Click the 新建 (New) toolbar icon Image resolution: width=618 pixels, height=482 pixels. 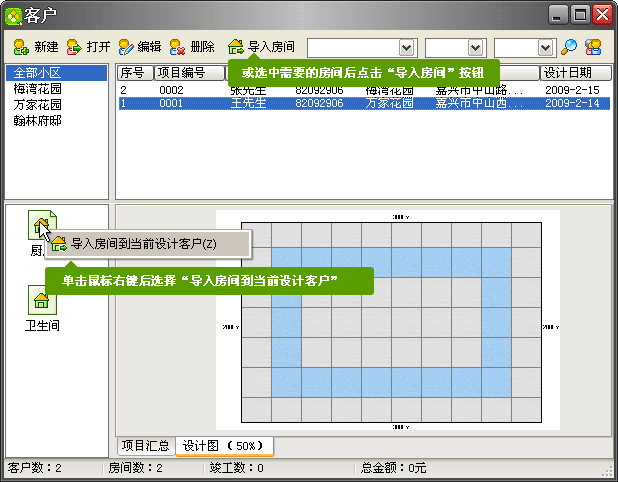21,47
